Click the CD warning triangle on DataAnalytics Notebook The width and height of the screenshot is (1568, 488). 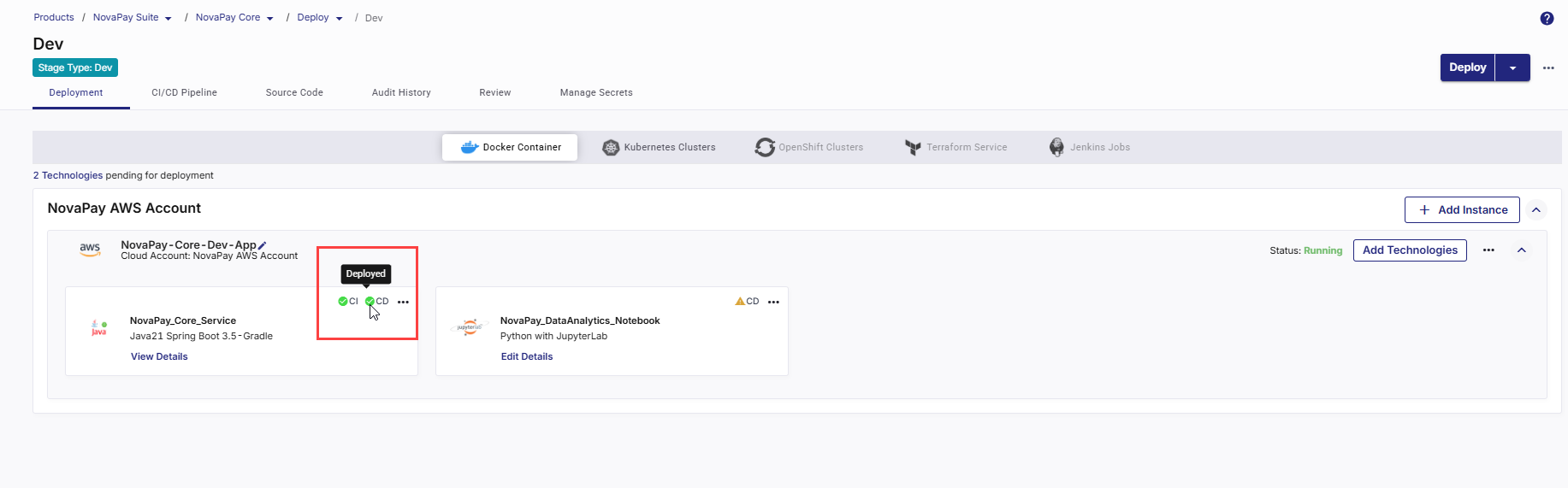(x=740, y=301)
